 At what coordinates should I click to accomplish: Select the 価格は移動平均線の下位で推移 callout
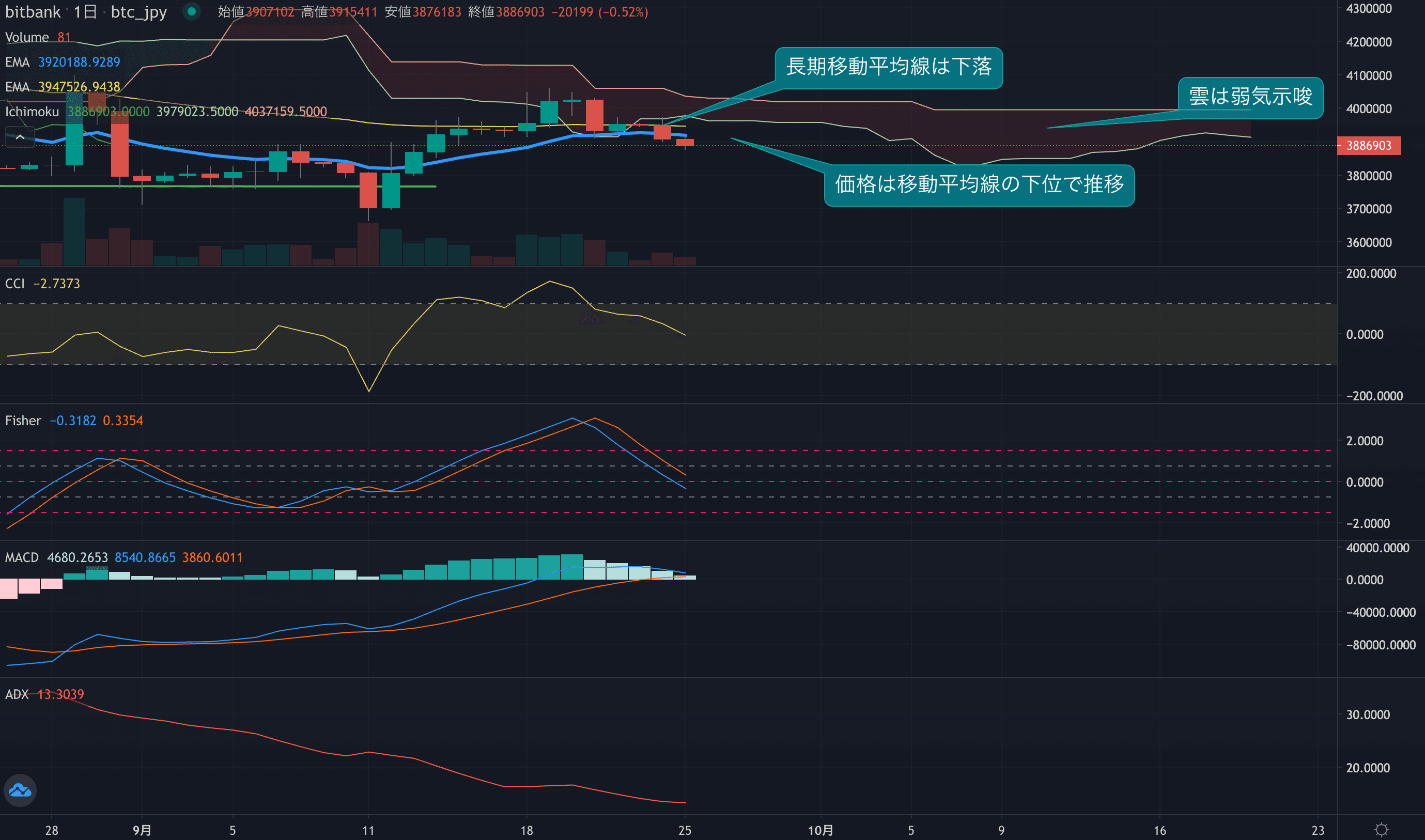click(979, 185)
